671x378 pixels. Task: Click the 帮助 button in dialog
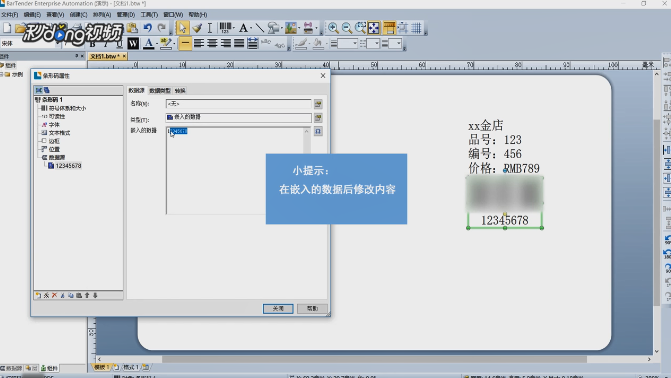tap(312, 309)
